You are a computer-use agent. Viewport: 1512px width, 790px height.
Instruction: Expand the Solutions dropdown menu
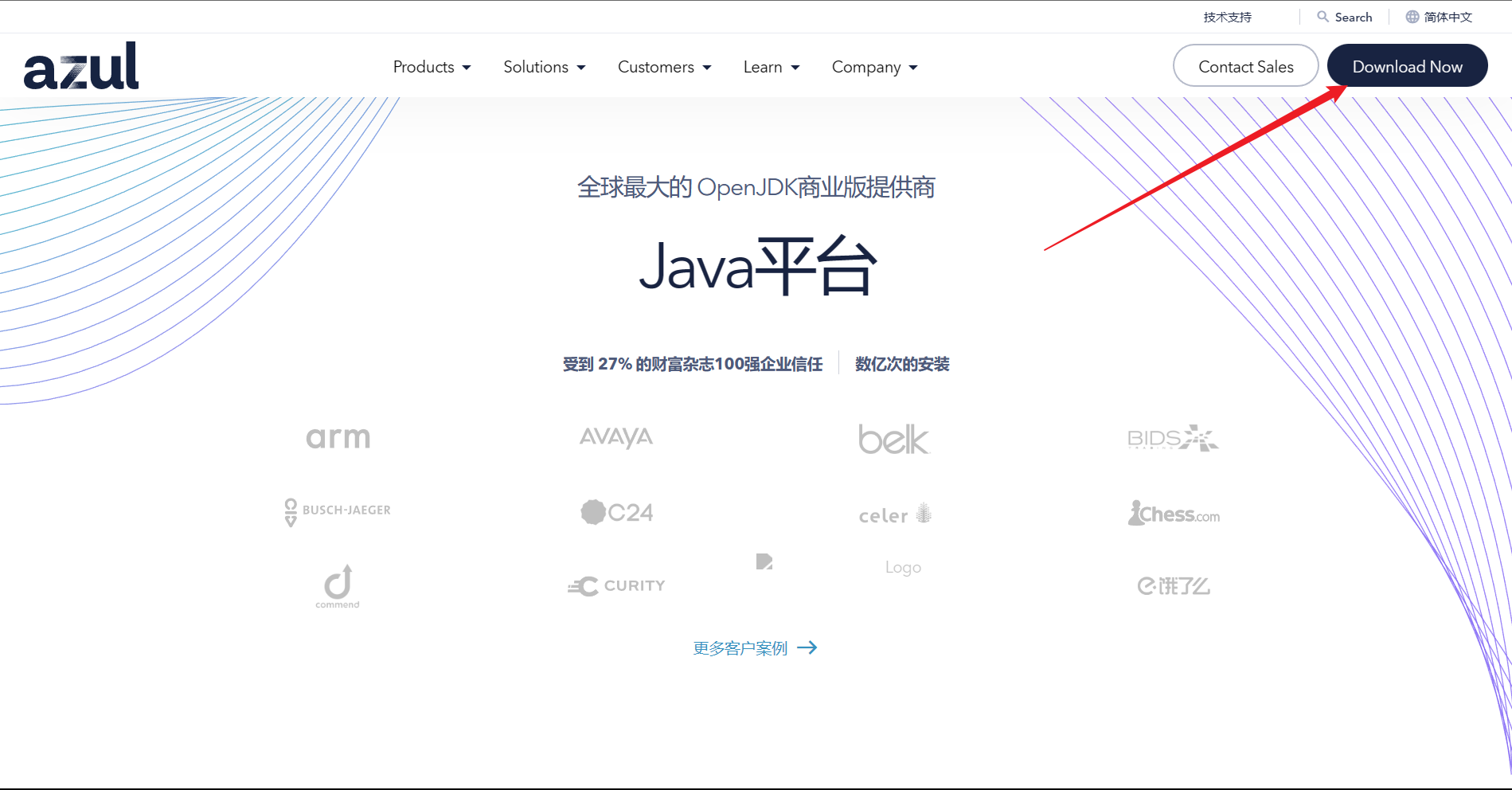click(x=544, y=67)
